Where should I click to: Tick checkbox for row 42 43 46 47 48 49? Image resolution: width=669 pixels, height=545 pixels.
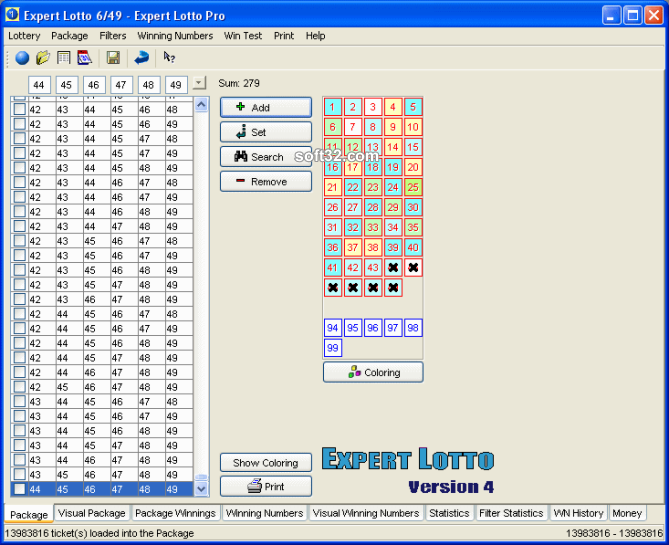[19, 299]
